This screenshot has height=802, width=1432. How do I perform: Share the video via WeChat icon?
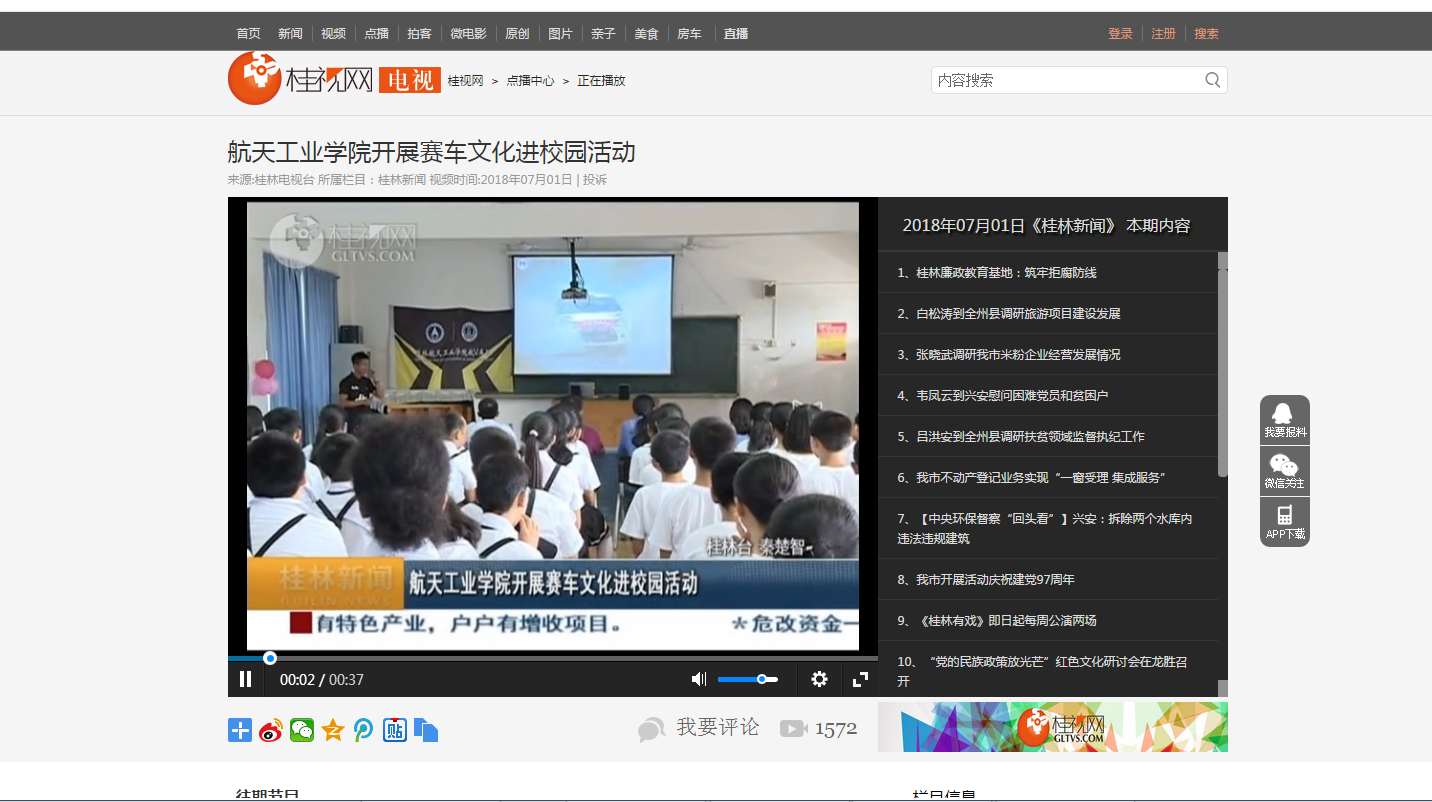pyautogui.click(x=302, y=730)
